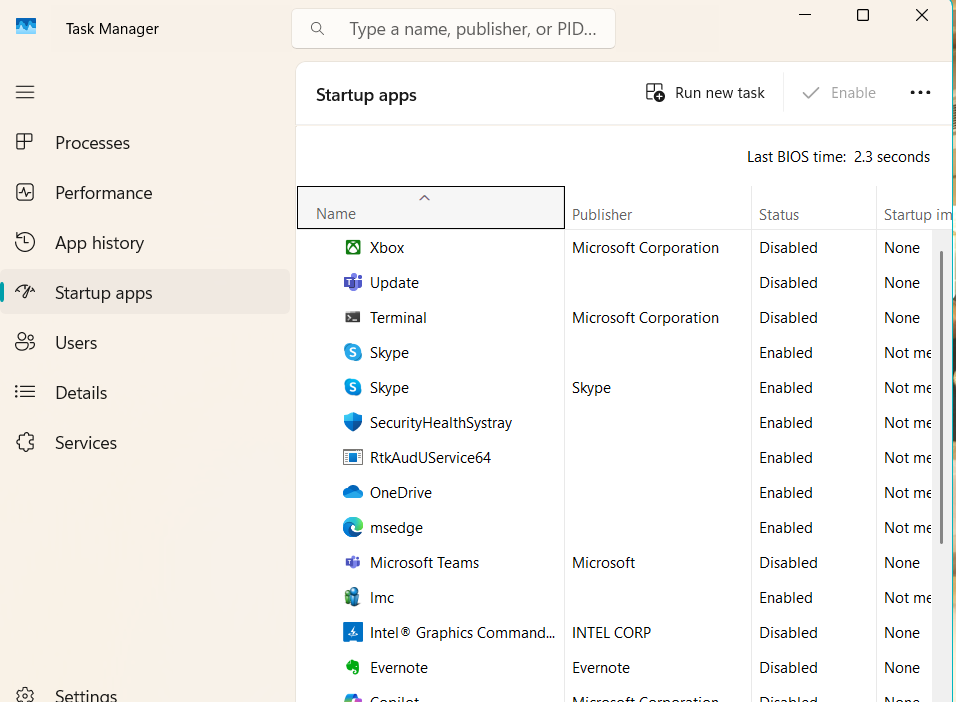Click Run new task button
Image resolution: width=956 pixels, height=702 pixels.
(x=705, y=93)
